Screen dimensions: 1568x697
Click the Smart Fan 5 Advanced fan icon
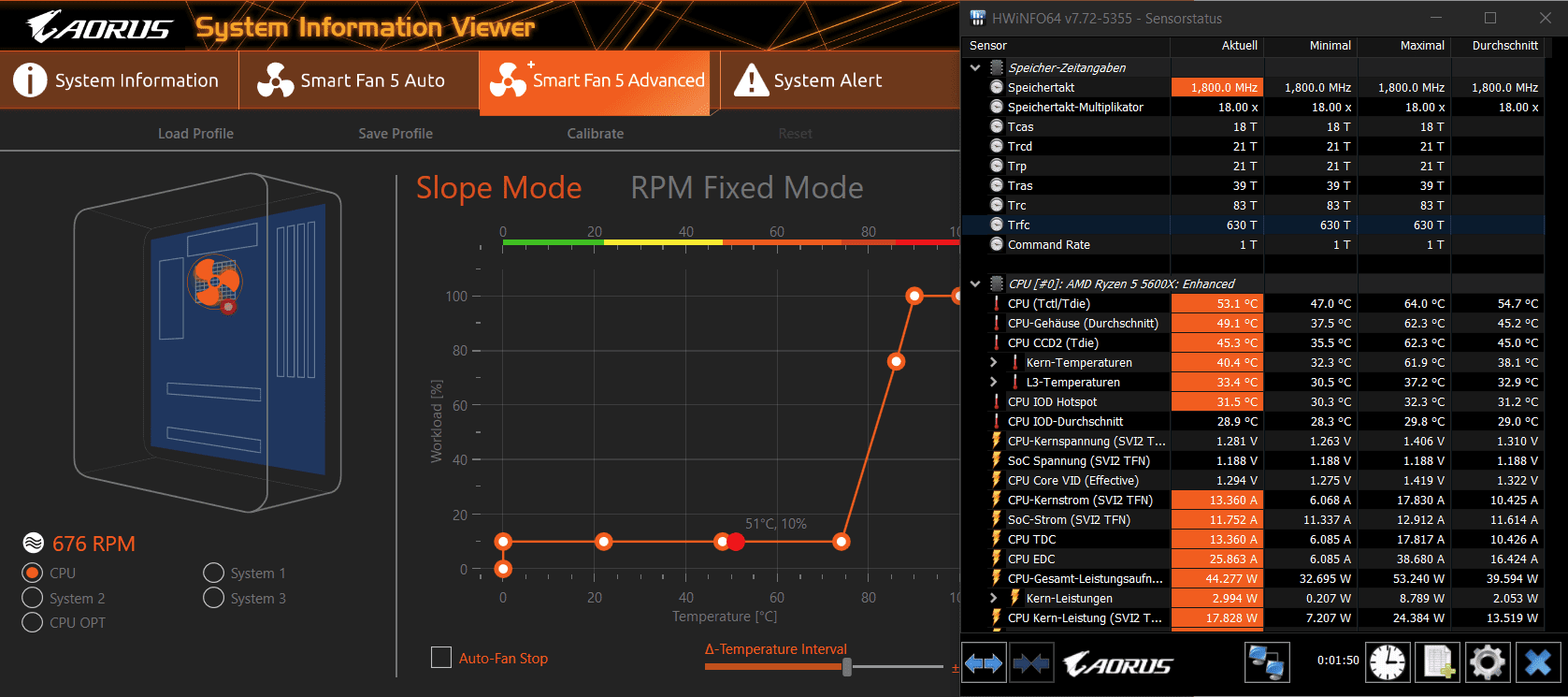coord(509,80)
